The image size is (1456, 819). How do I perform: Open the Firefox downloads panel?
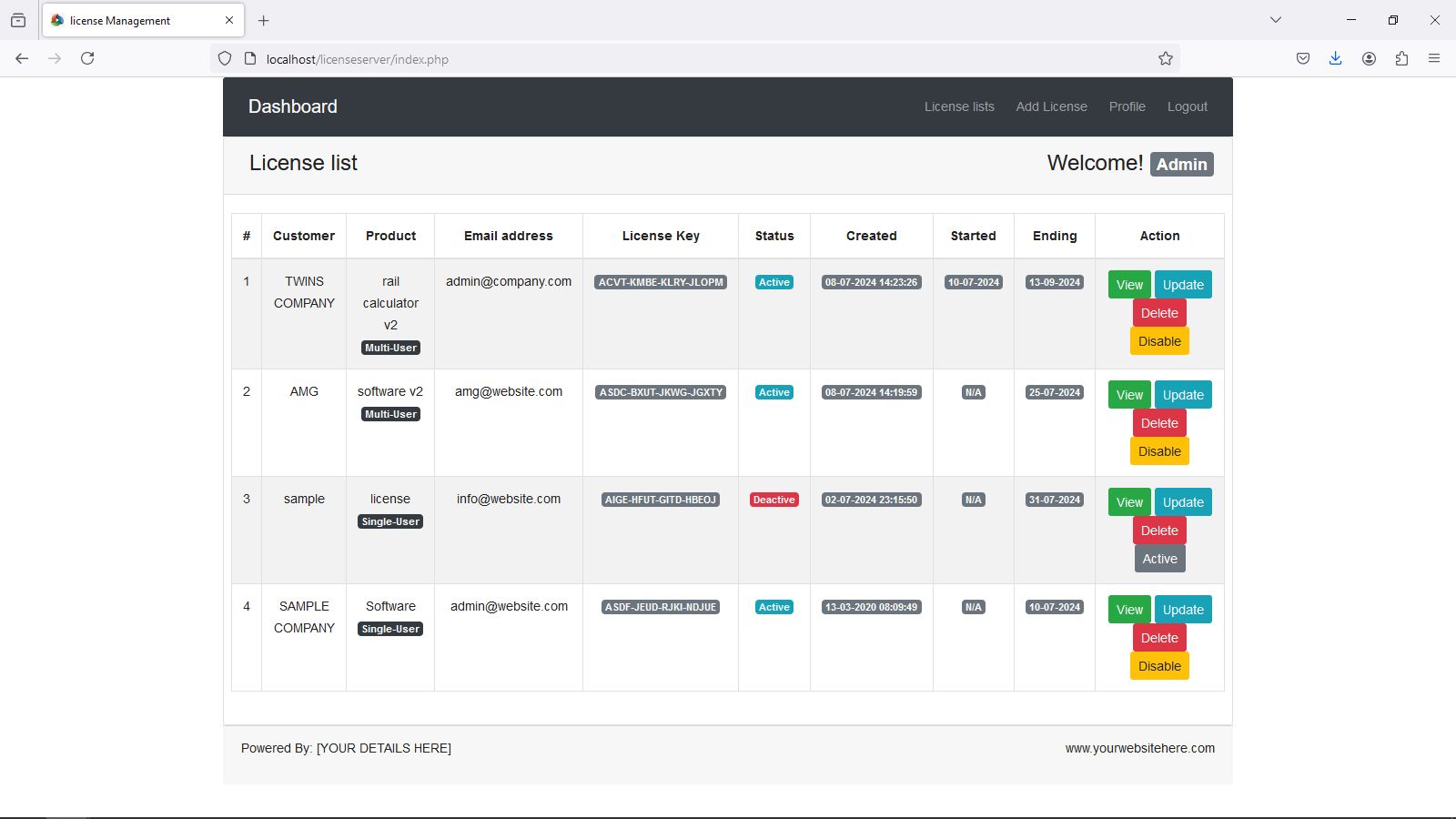[x=1336, y=58]
